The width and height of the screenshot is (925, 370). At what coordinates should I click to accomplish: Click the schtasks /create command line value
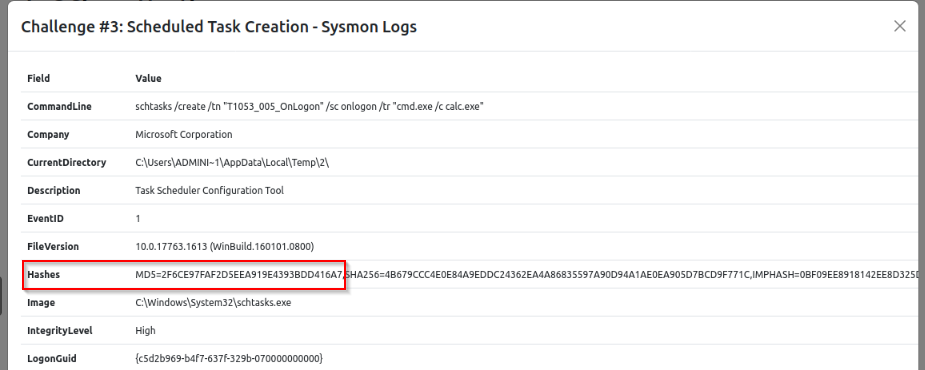click(310, 106)
